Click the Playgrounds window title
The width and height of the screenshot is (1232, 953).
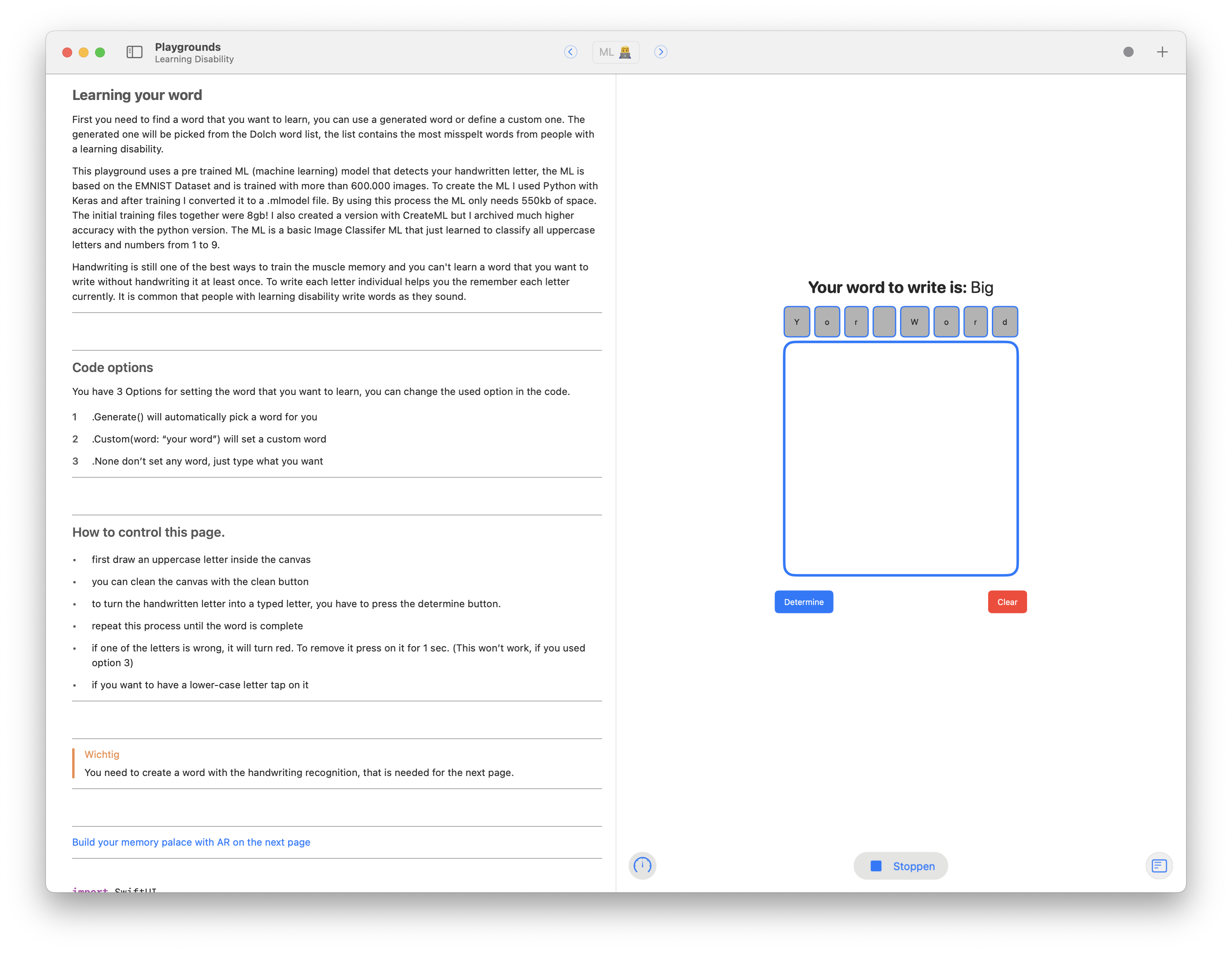[187, 47]
